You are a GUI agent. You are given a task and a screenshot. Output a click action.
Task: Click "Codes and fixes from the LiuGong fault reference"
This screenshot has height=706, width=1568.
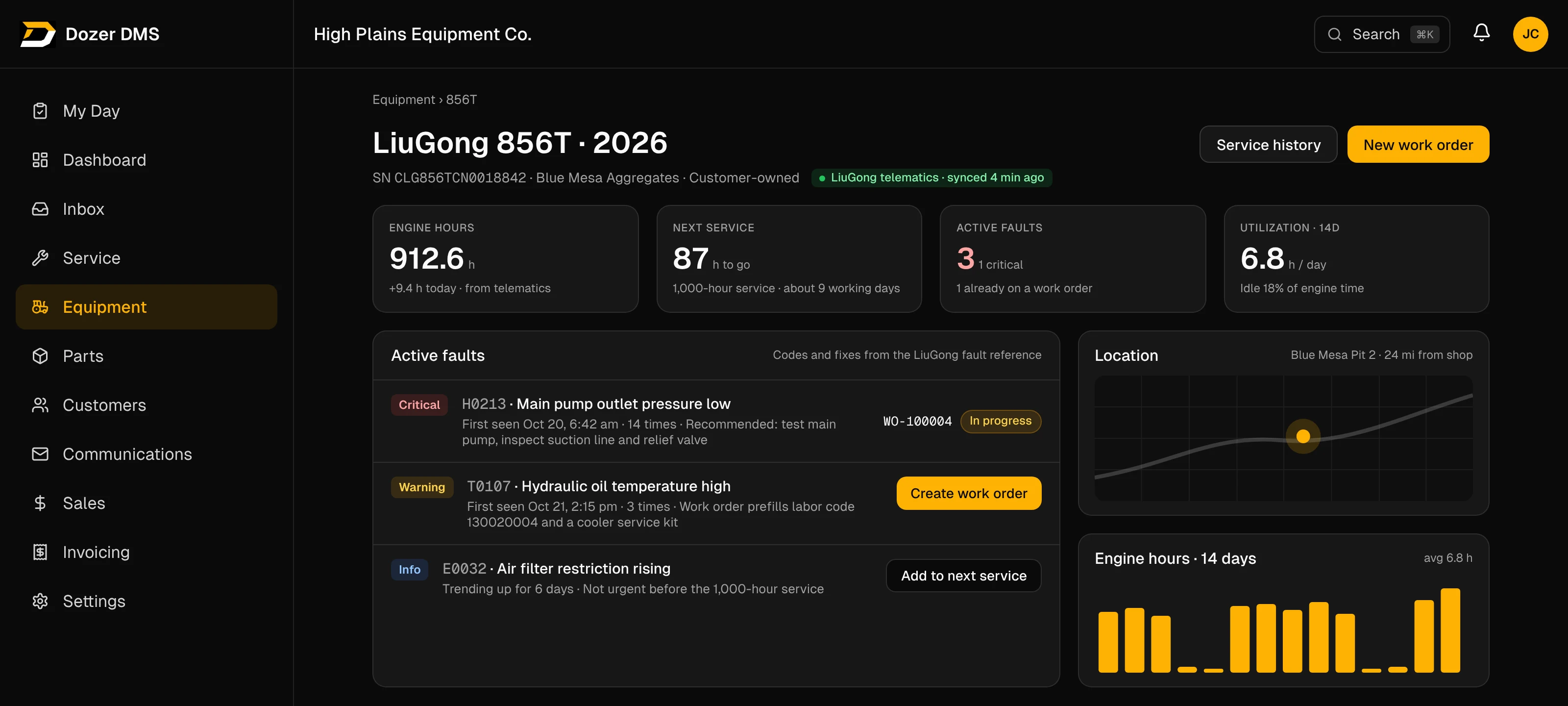[906, 355]
